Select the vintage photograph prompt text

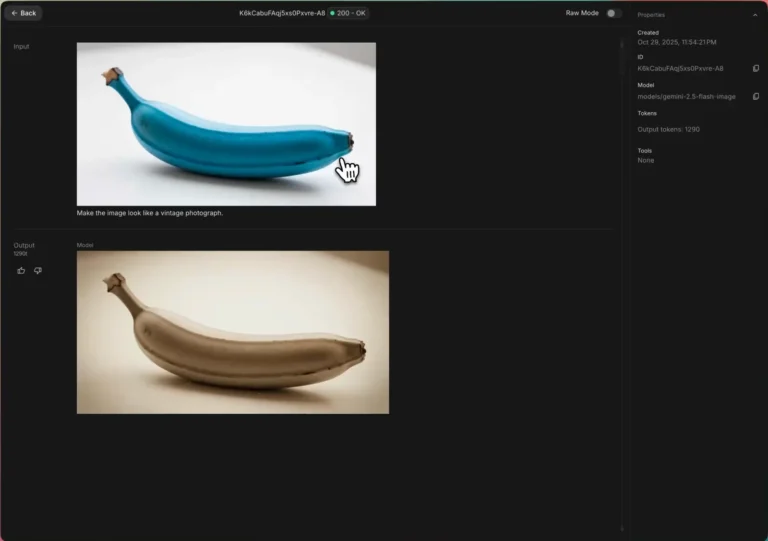(149, 213)
